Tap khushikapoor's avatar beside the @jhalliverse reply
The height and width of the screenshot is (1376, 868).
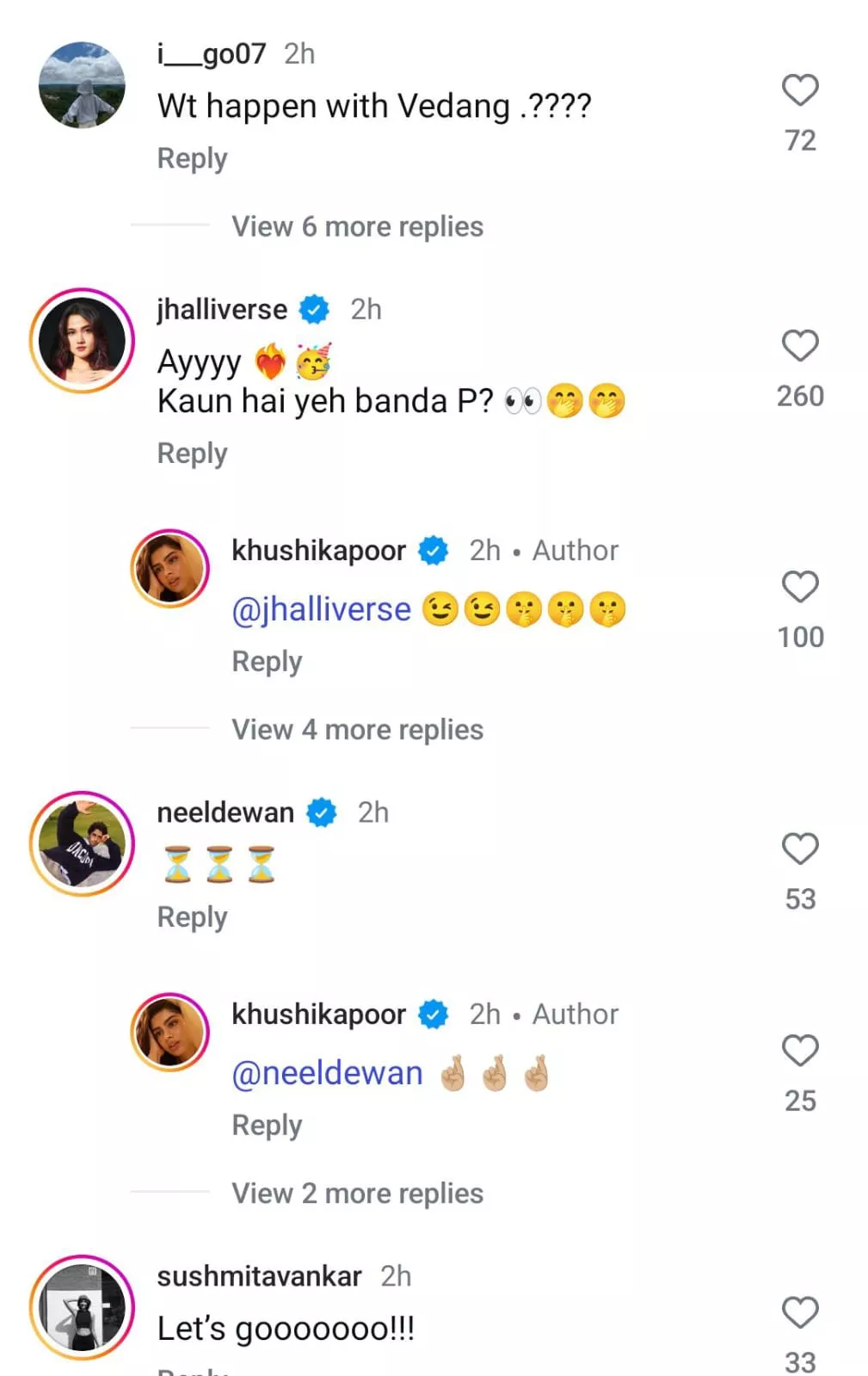[170, 569]
